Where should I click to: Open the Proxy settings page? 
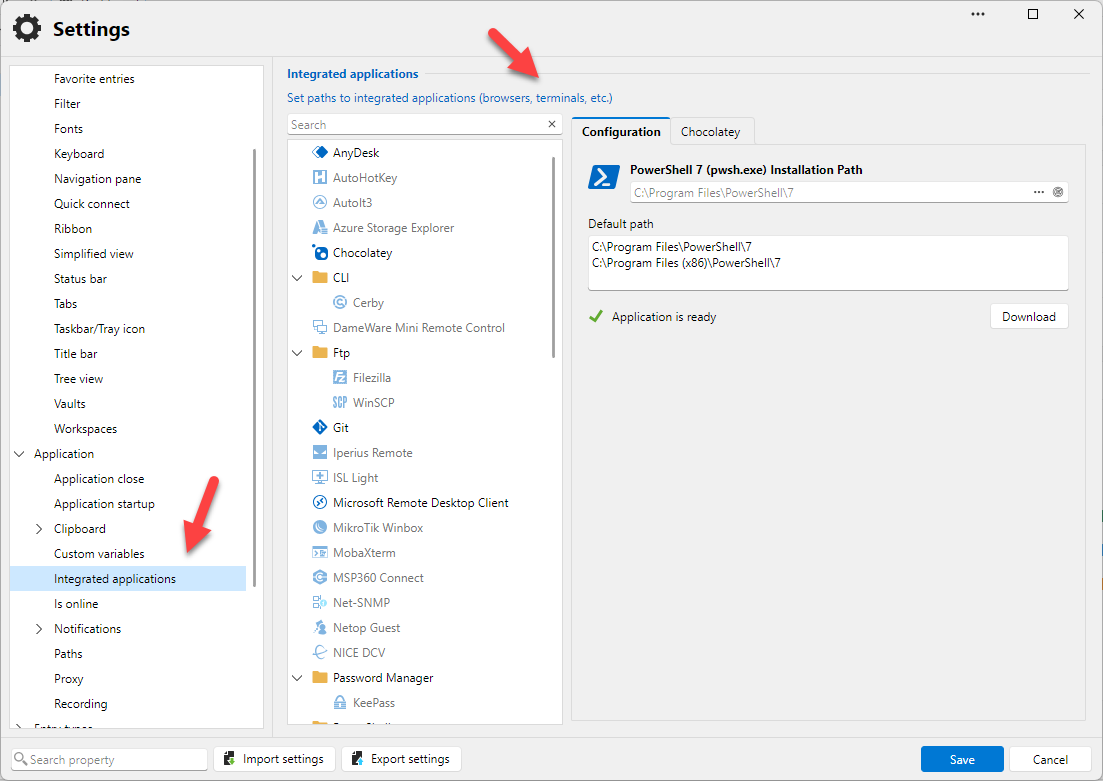(68, 679)
